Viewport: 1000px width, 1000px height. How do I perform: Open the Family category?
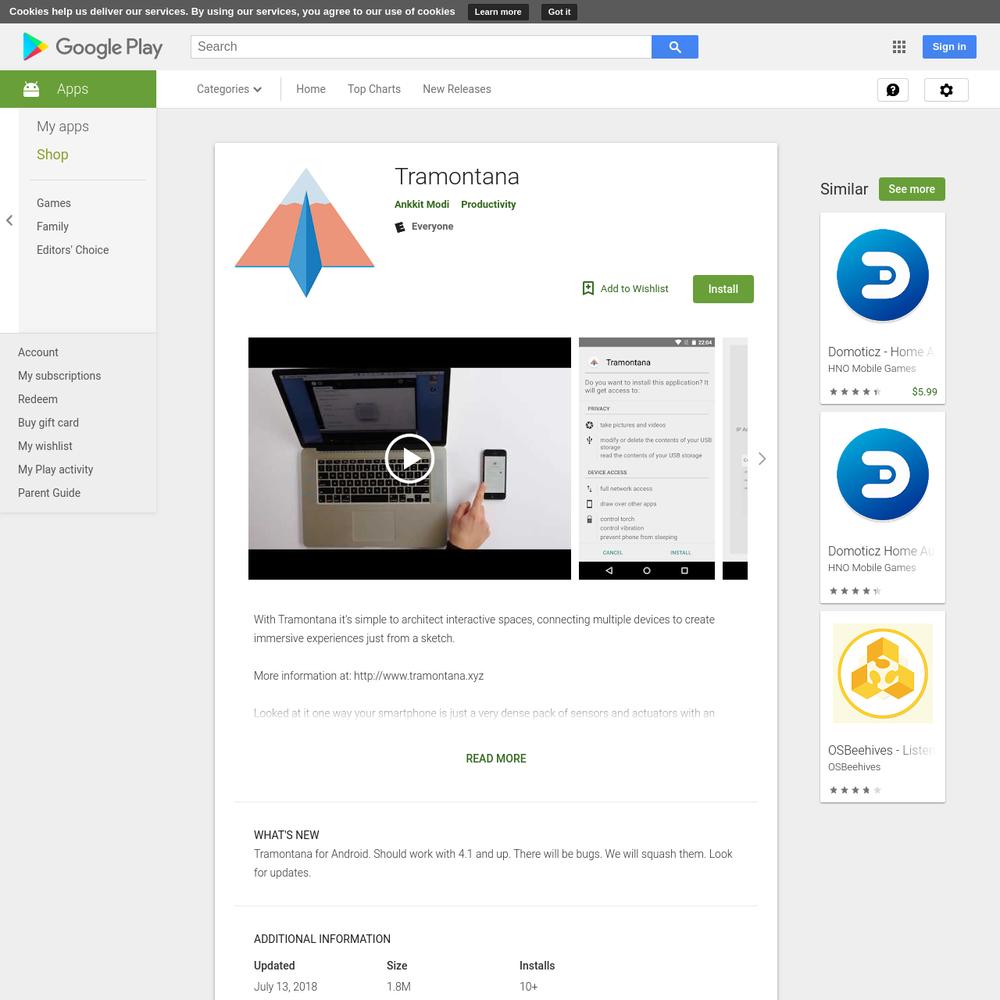(x=52, y=226)
